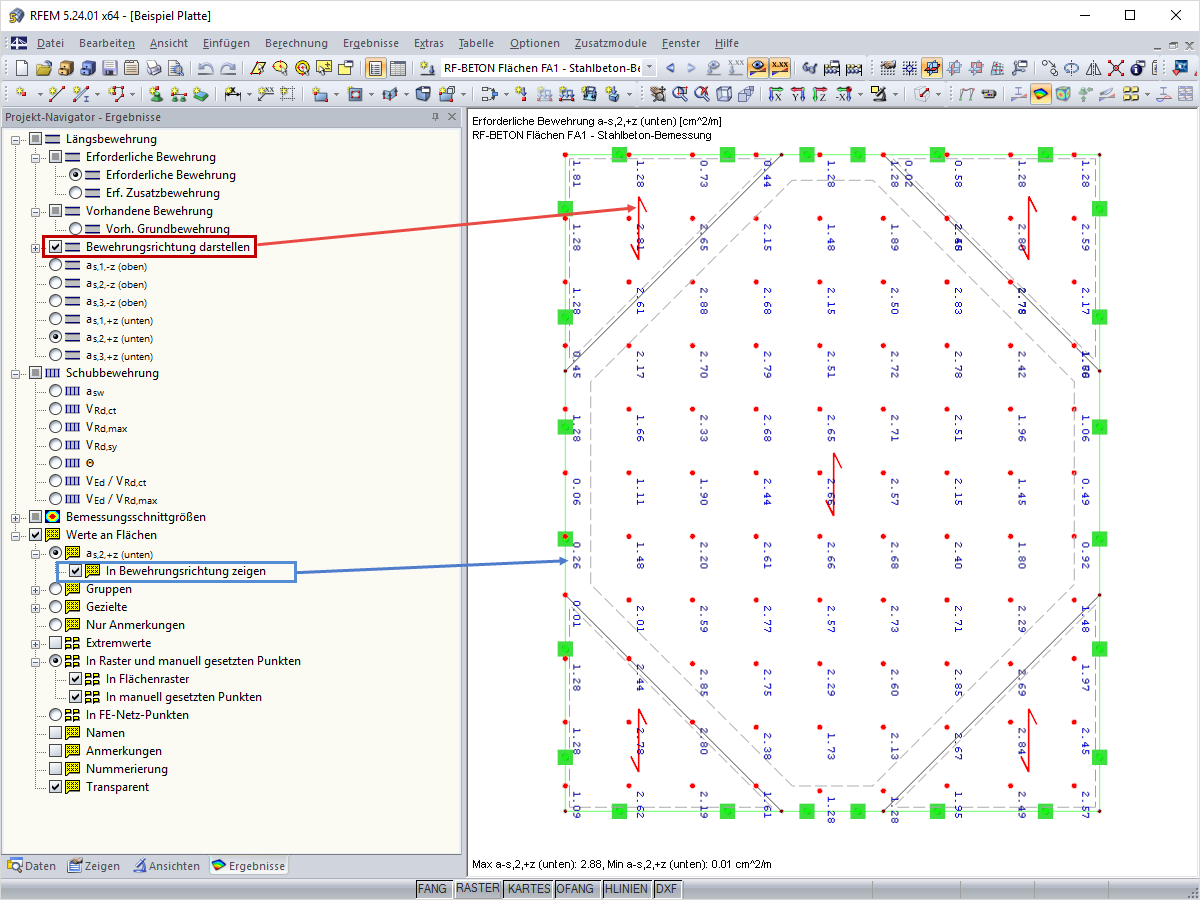
Task: Toggle HLINIEN in status bar
Action: point(625,889)
